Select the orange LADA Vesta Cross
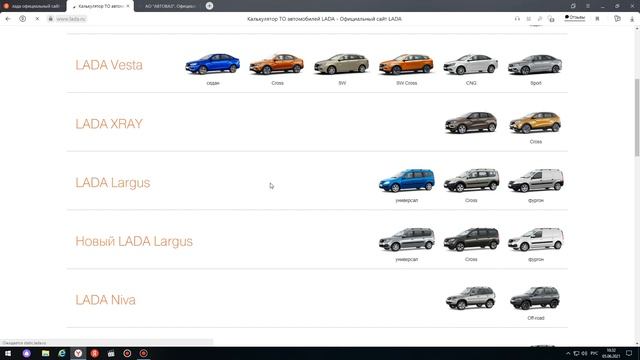The width and height of the screenshot is (640, 360). [x=277, y=64]
